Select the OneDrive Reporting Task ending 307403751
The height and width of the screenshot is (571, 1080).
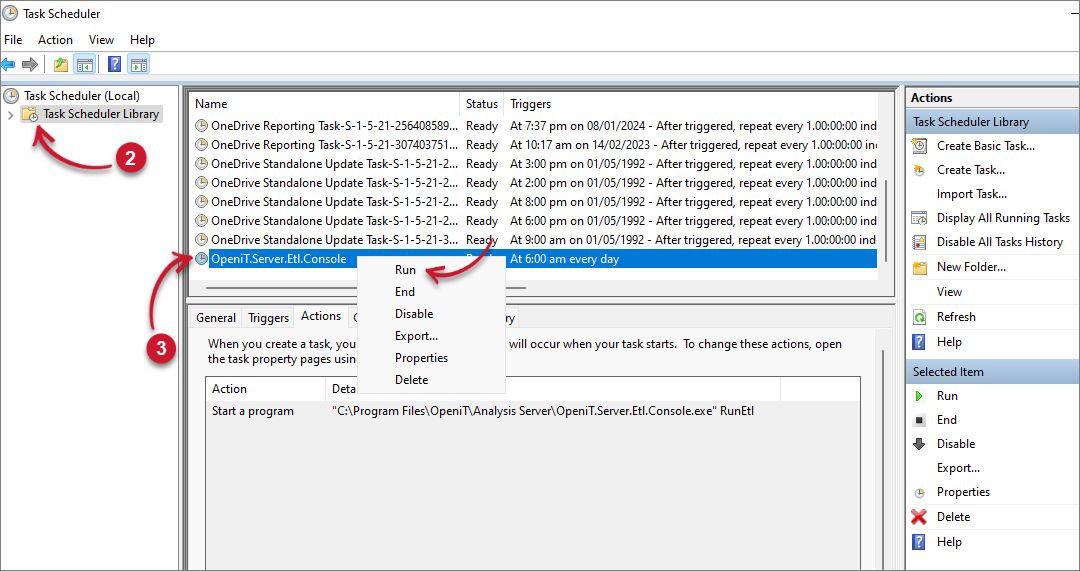click(x=536, y=145)
